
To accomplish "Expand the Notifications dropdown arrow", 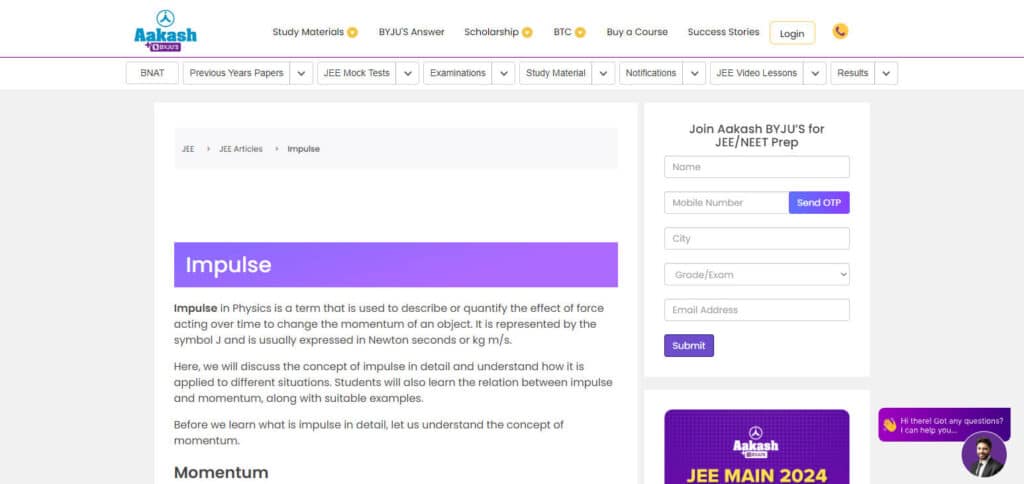I will [694, 73].
